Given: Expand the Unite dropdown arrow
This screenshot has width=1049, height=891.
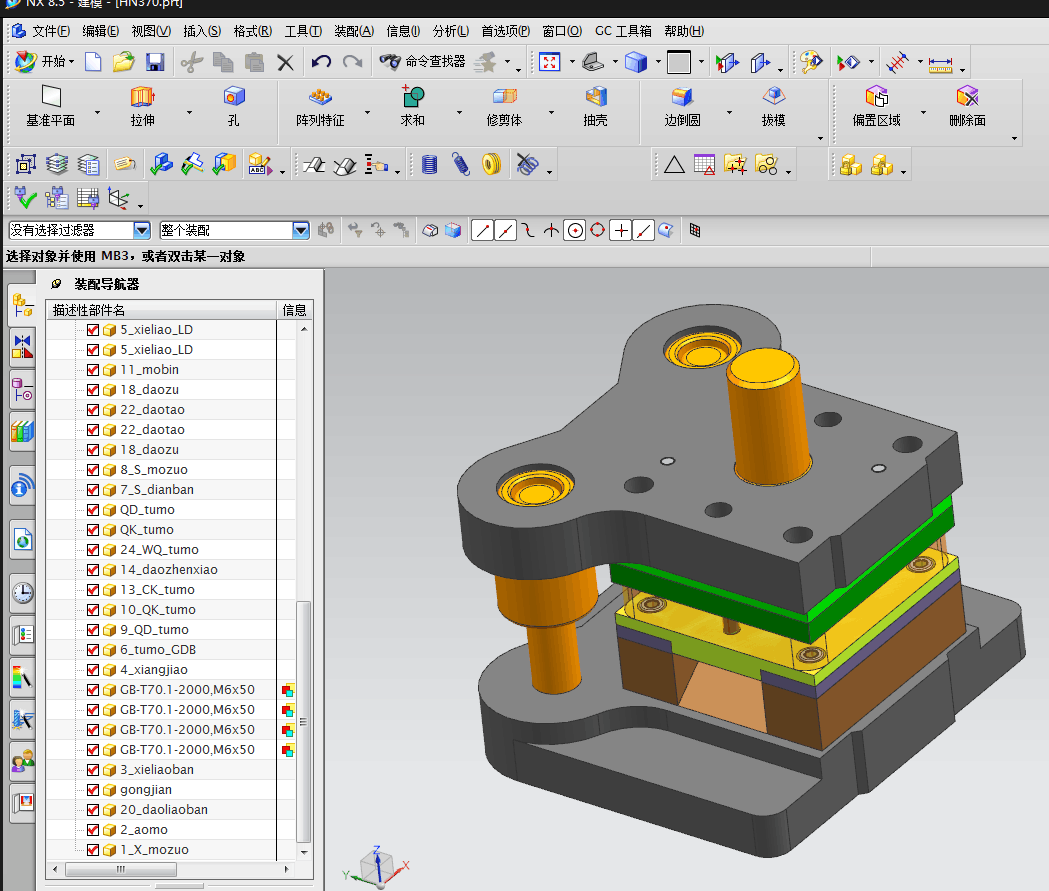Looking at the screenshot, I should point(459,112).
